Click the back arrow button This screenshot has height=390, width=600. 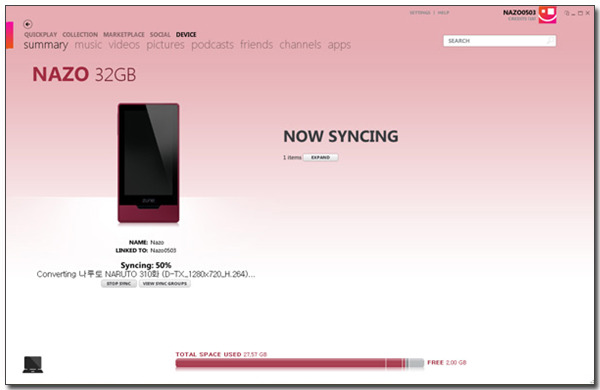coord(28,24)
